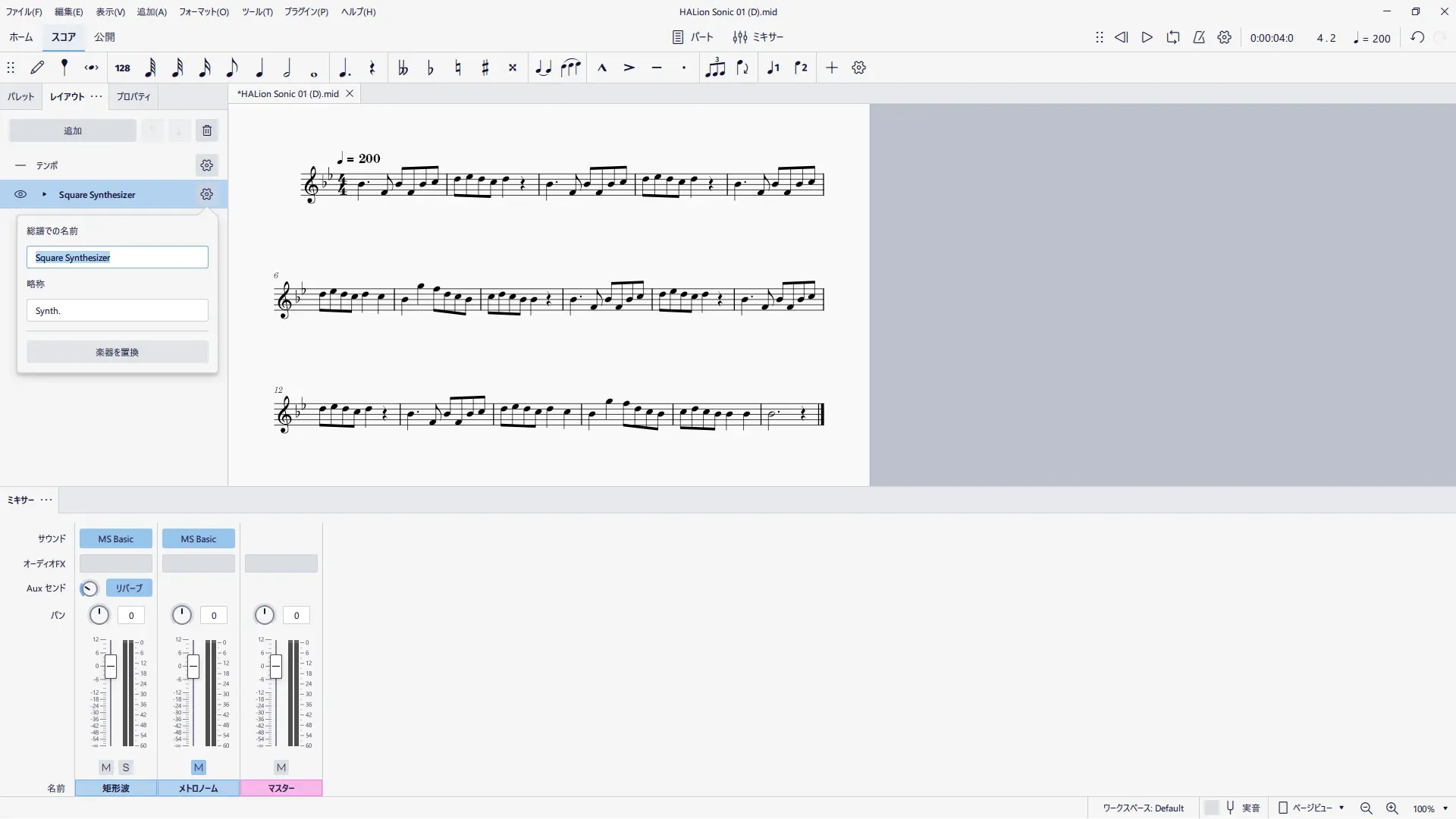Click the tie tool icon
Screen dimensions: 1456x819
tap(543, 68)
